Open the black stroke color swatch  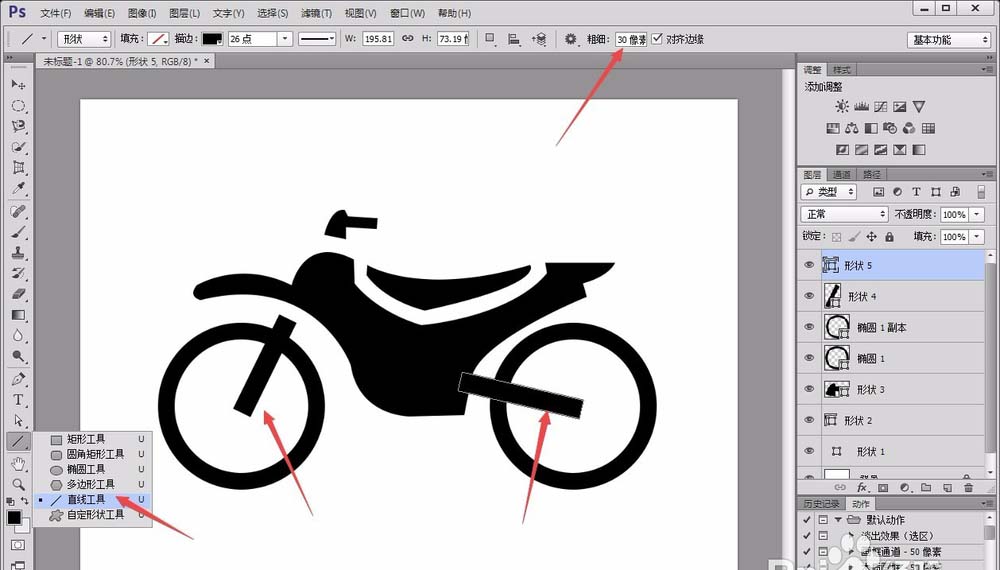[212, 39]
